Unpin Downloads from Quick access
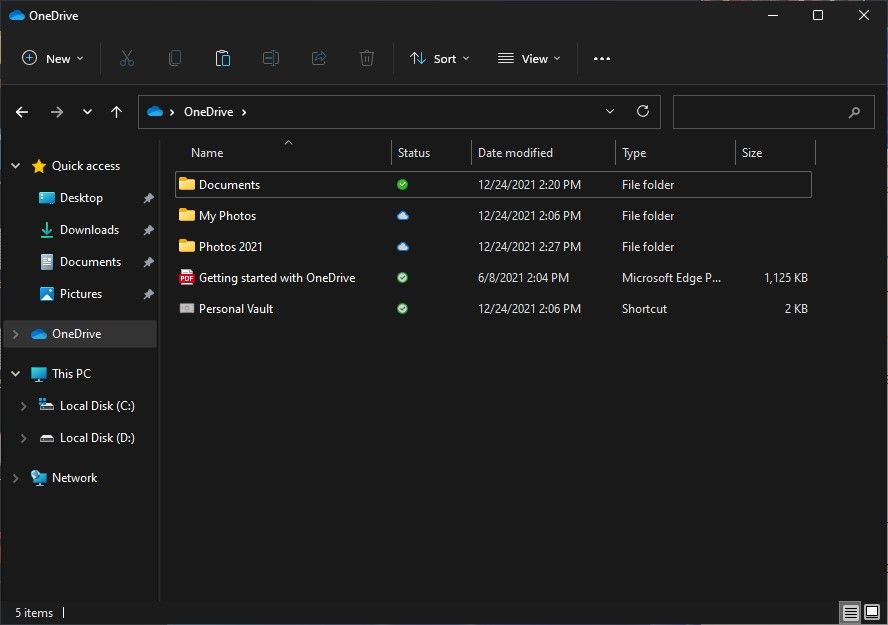Viewport: 888px width, 625px height. [147, 229]
